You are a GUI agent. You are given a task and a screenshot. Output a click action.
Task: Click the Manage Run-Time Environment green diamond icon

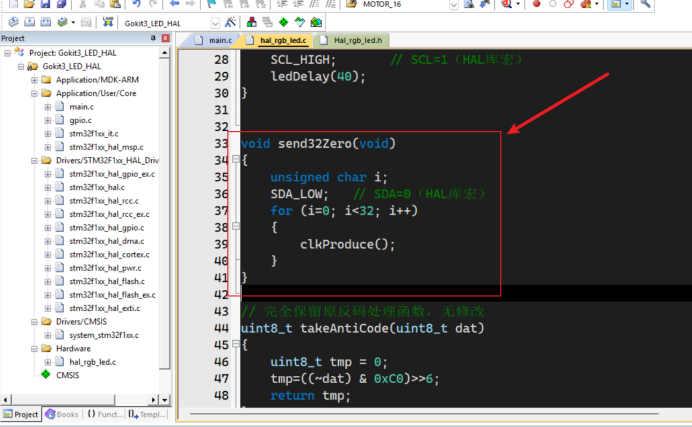pos(285,21)
